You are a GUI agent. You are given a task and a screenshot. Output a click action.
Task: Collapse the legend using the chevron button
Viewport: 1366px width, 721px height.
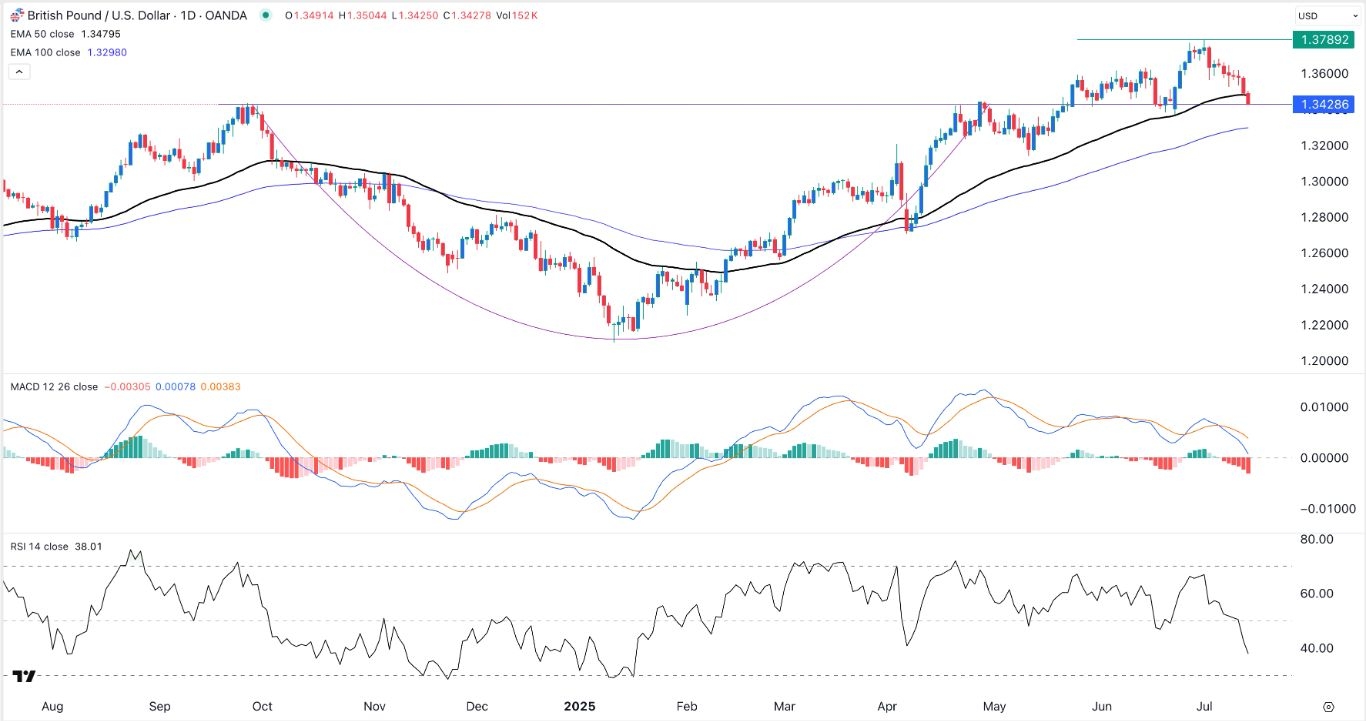(19, 70)
